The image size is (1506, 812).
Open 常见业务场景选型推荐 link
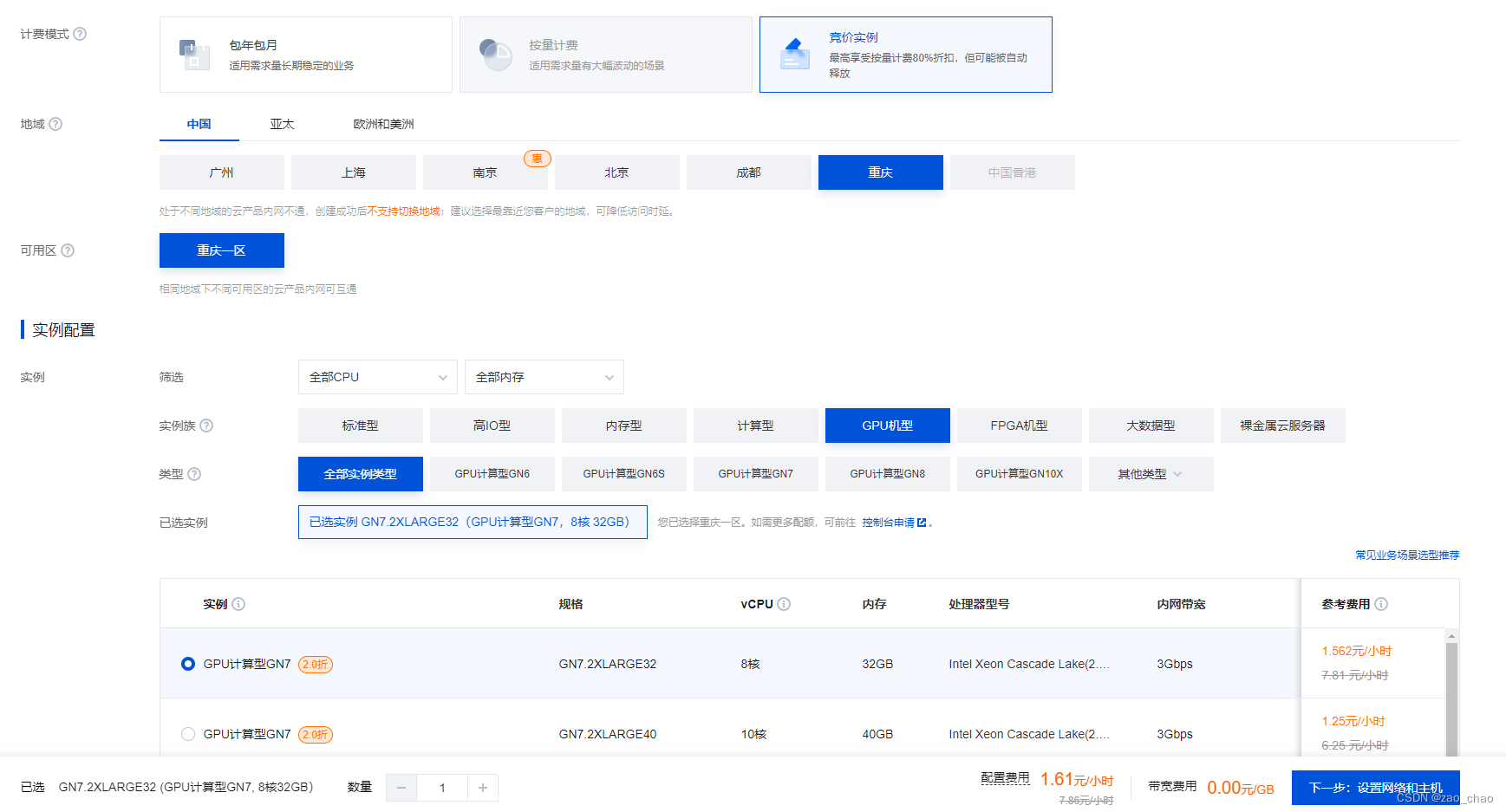(1407, 555)
